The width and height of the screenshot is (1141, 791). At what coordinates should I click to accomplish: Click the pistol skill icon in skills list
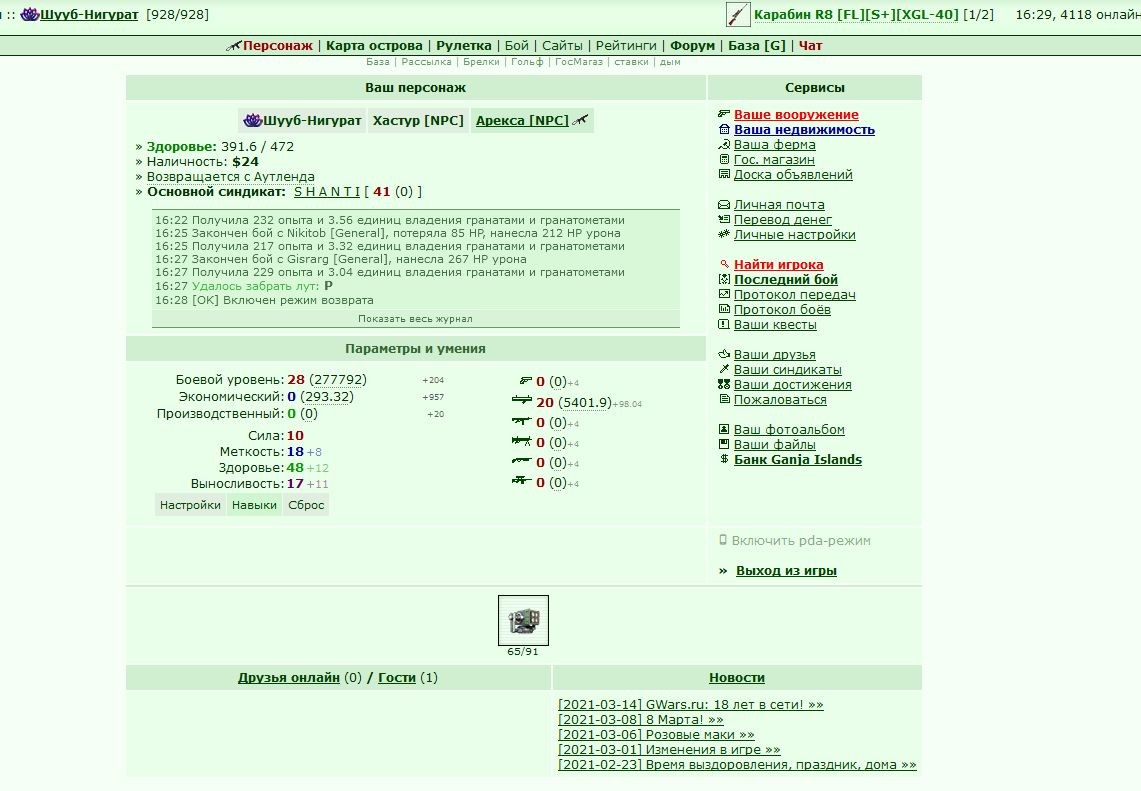point(525,381)
